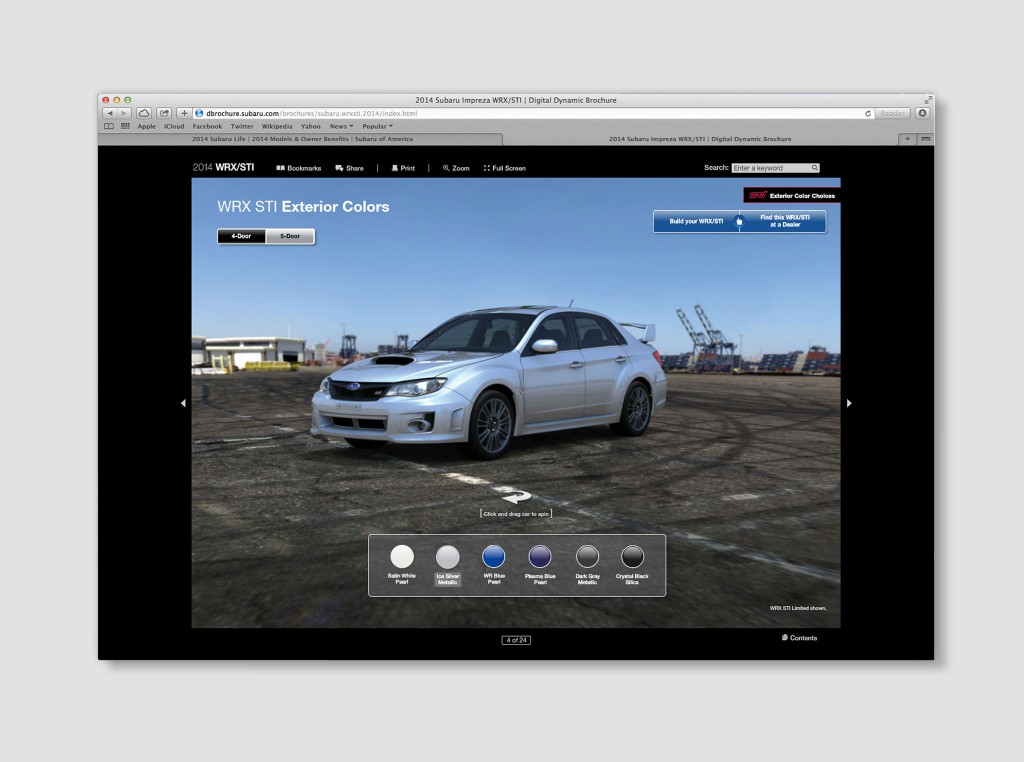Open brochure Bookmarks
Image resolution: width=1024 pixels, height=762 pixels.
point(298,168)
